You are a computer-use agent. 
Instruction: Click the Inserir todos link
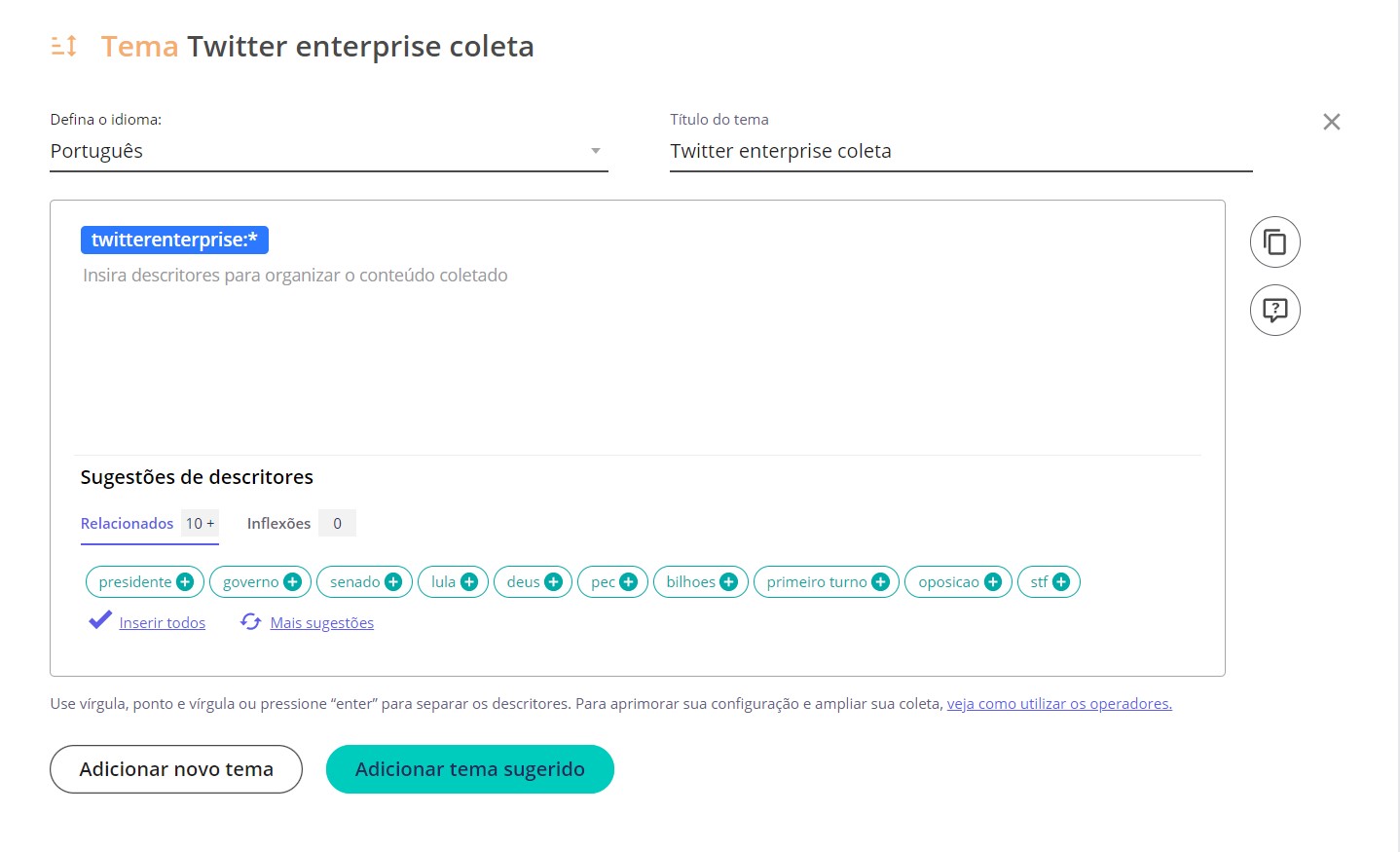pyautogui.click(x=162, y=623)
